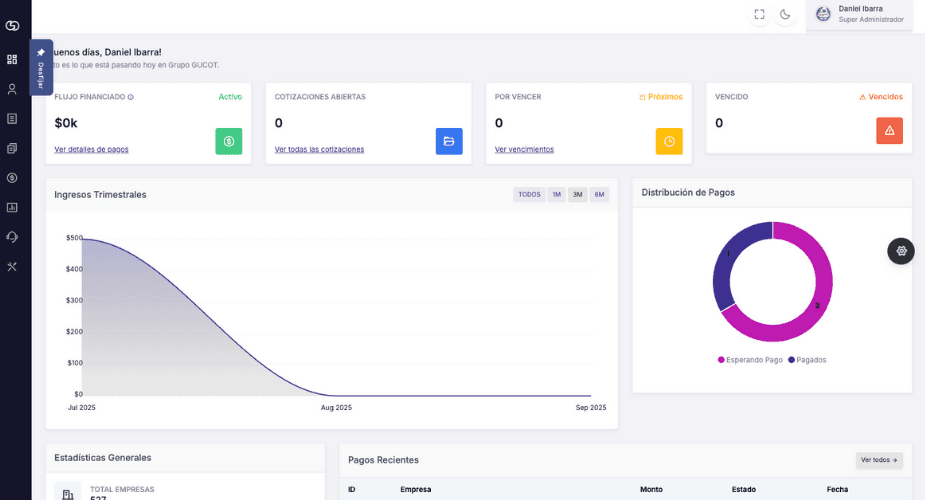Open the floating settings gear button

point(901,251)
